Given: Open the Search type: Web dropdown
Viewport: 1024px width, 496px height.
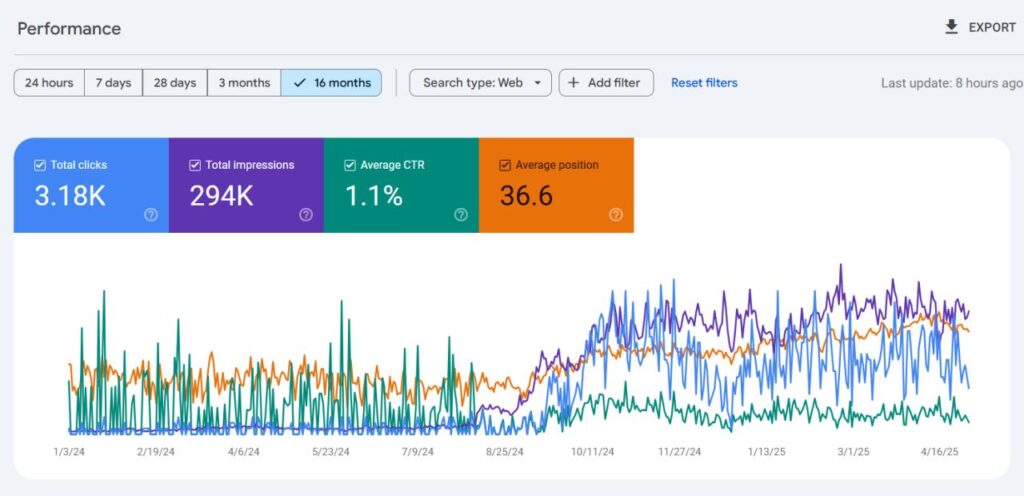Looking at the screenshot, I should coord(481,83).
